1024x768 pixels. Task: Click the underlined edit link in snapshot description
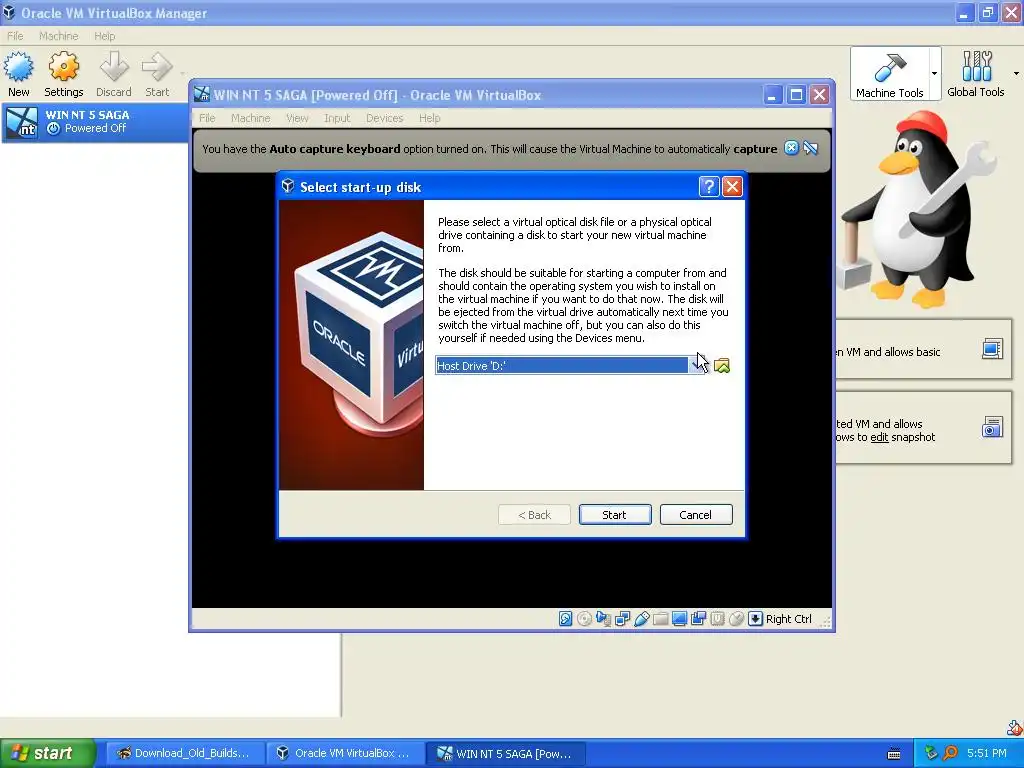pyautogui.click(x=879, y=437)
